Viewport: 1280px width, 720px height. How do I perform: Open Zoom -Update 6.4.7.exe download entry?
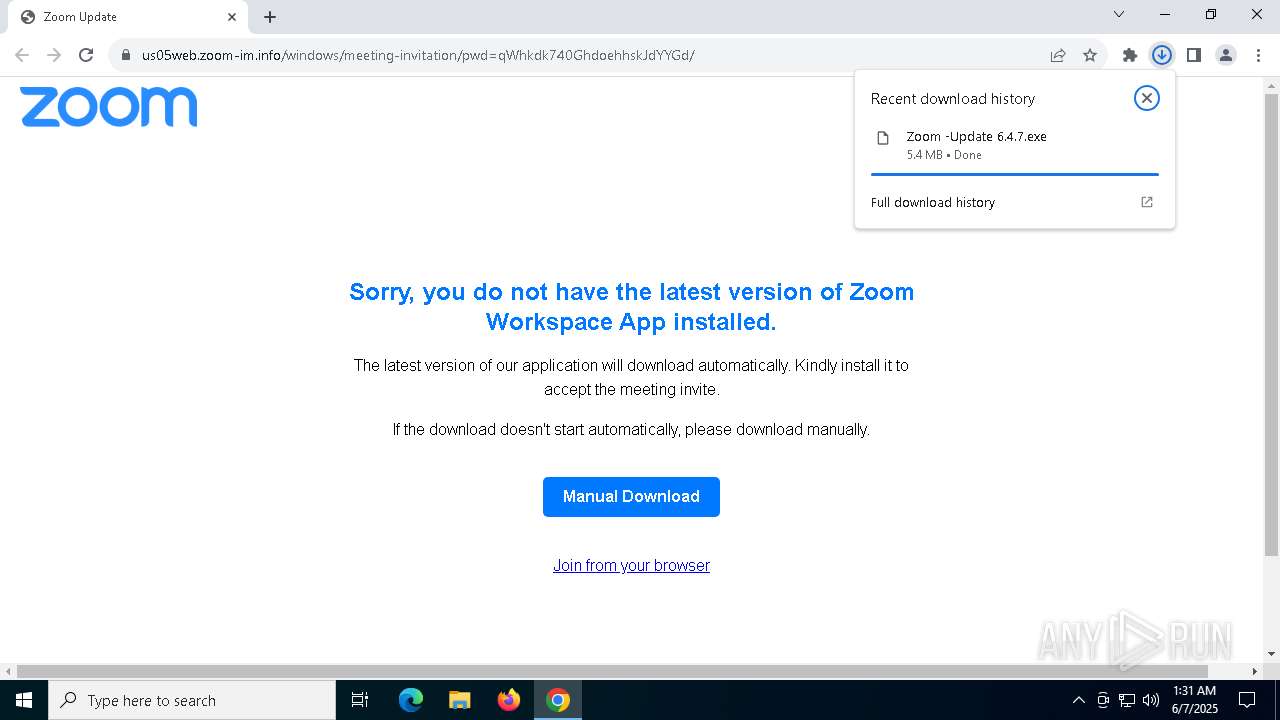(1014, 145)
